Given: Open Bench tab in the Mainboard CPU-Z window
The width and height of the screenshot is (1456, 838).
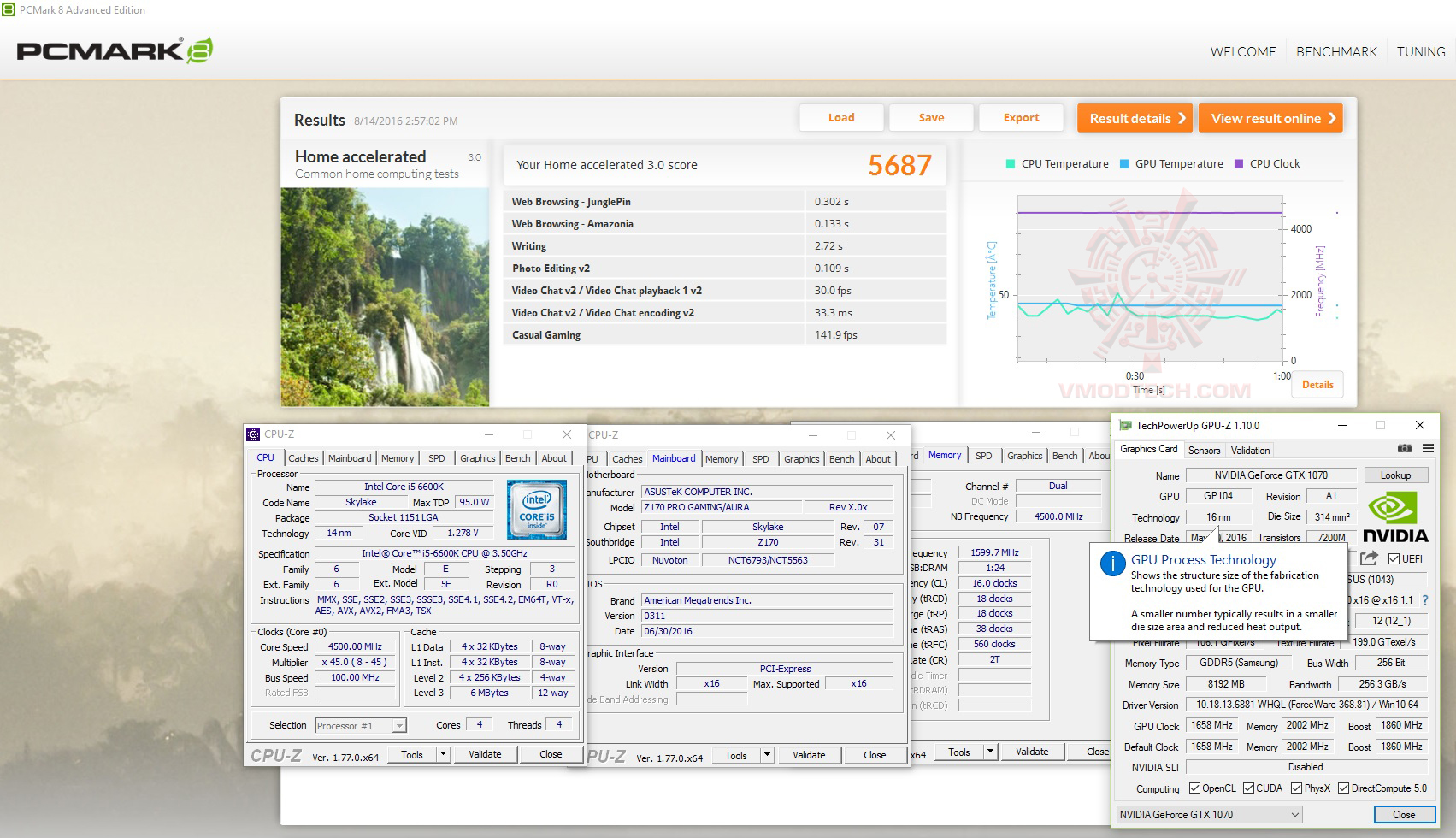Looking at the screenshot, I should point(841,459).
